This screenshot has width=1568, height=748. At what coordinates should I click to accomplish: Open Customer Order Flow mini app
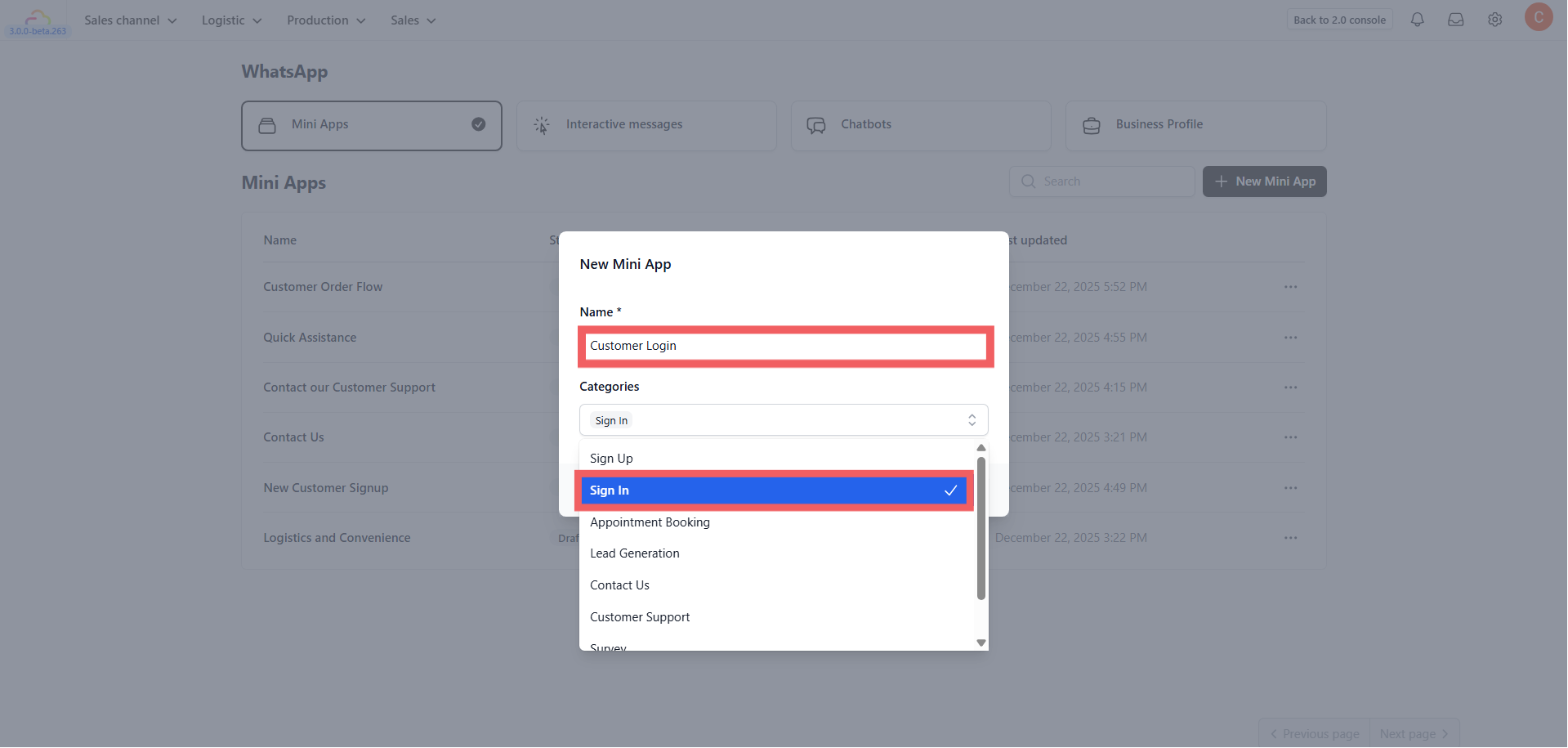click(x=323, y=287)
